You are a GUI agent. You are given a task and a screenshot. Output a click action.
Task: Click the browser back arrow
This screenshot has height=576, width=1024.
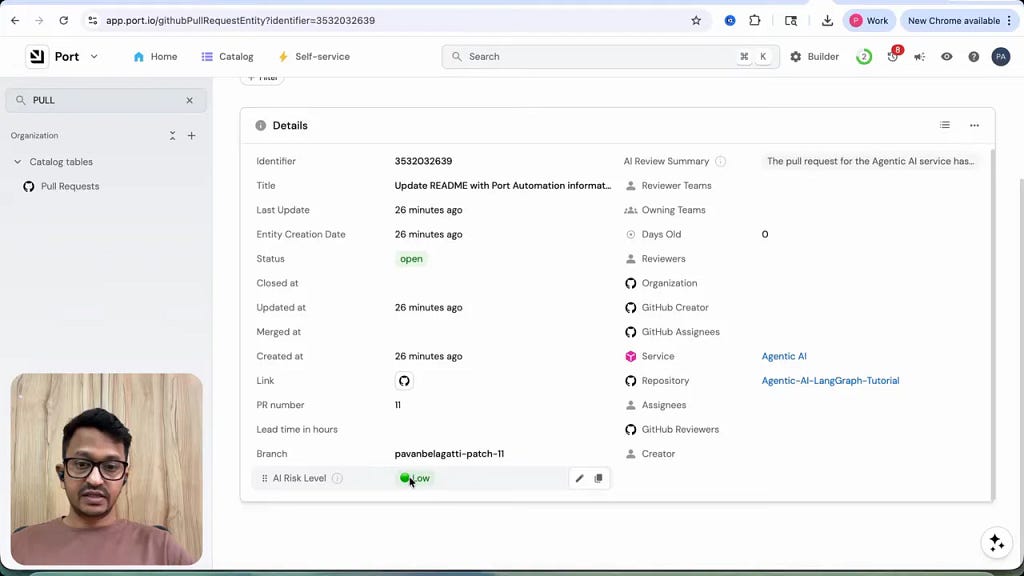click(x=15, y=20)
